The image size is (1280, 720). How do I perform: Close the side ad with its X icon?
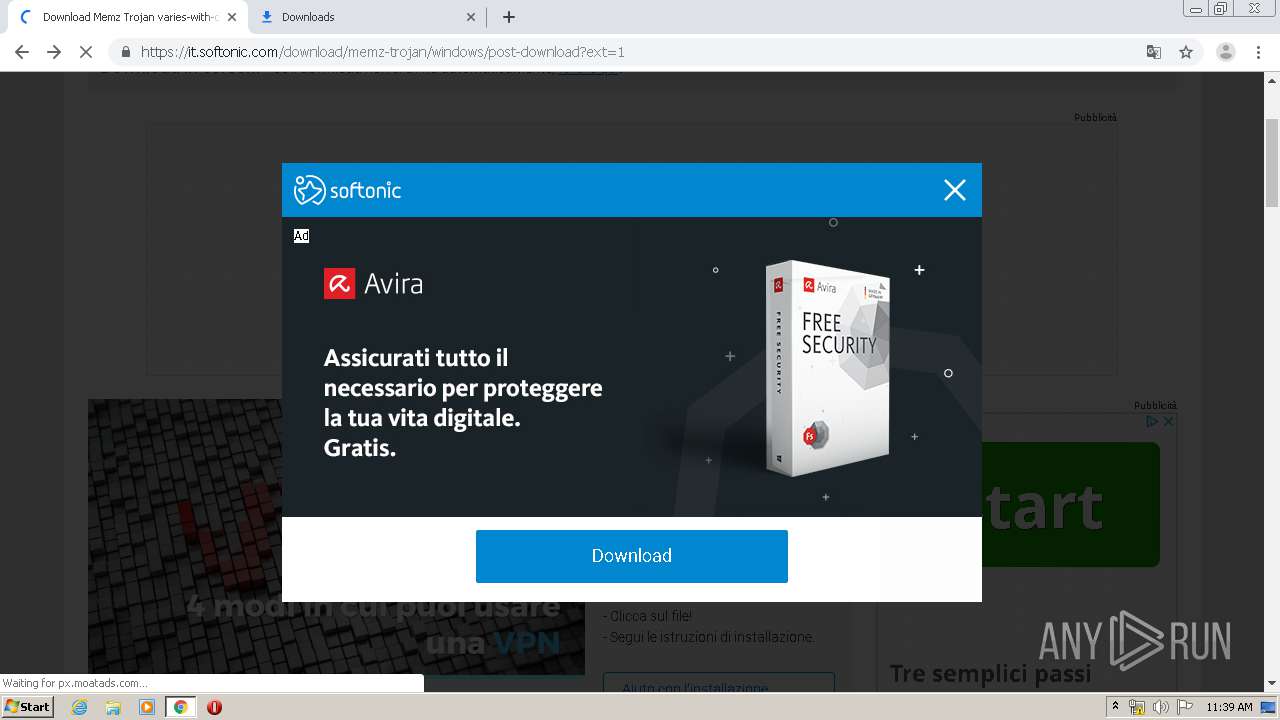tap(1167, 422)
